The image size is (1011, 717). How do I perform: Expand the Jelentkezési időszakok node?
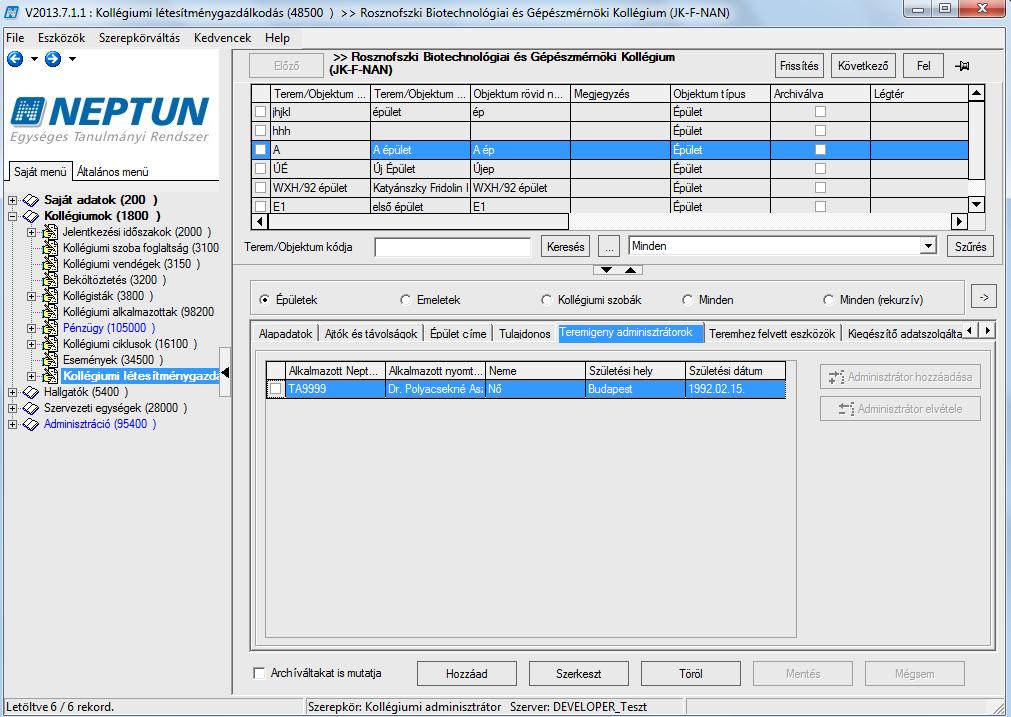tap(31, 232)
